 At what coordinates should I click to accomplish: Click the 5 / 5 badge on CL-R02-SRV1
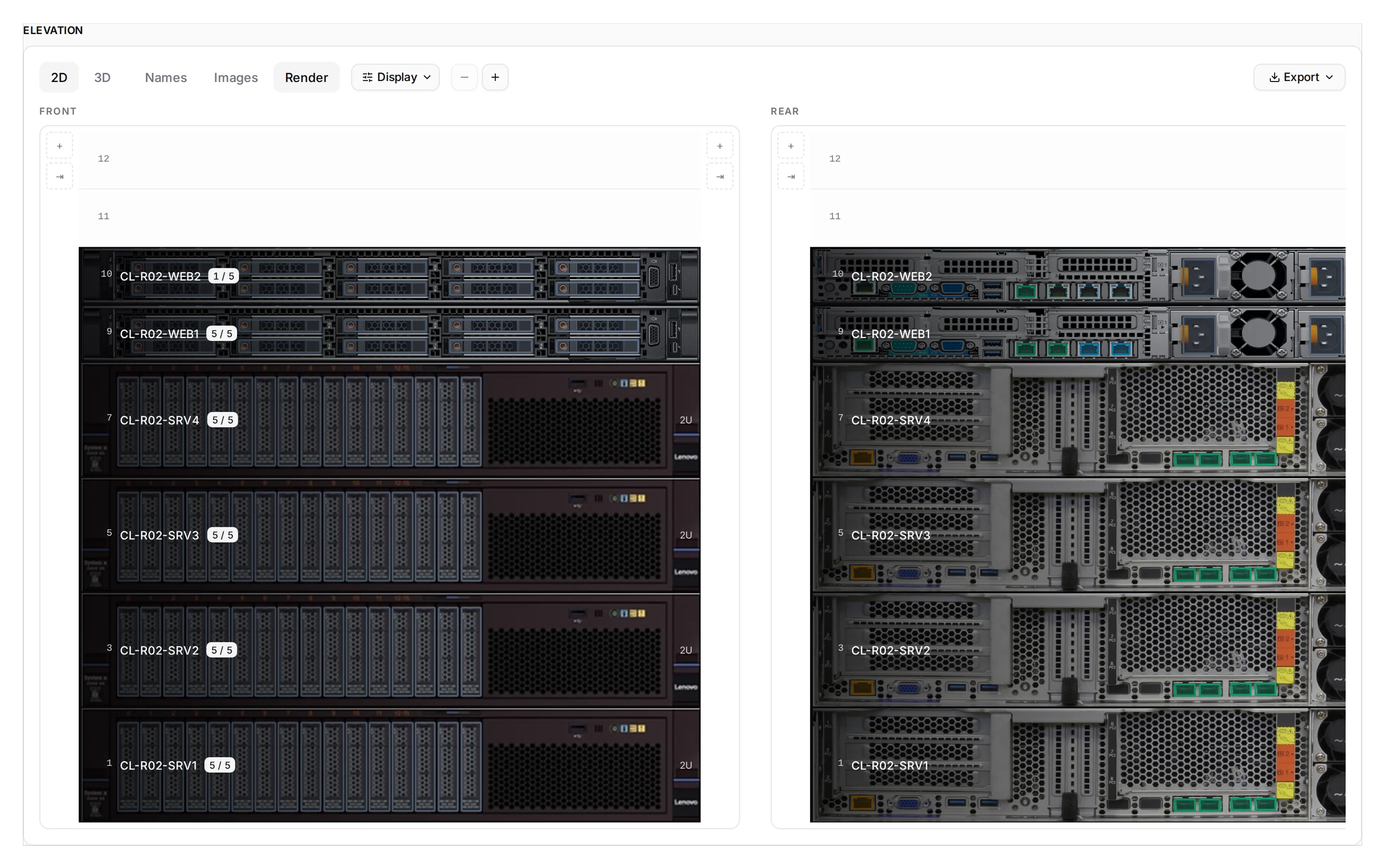[220, 765]
